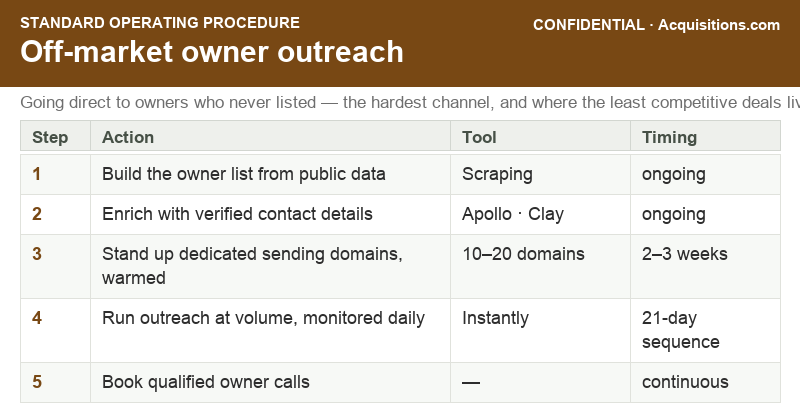
Task: Click the '2–3 weeks' timing cell
Action: (x=706, y=267)
